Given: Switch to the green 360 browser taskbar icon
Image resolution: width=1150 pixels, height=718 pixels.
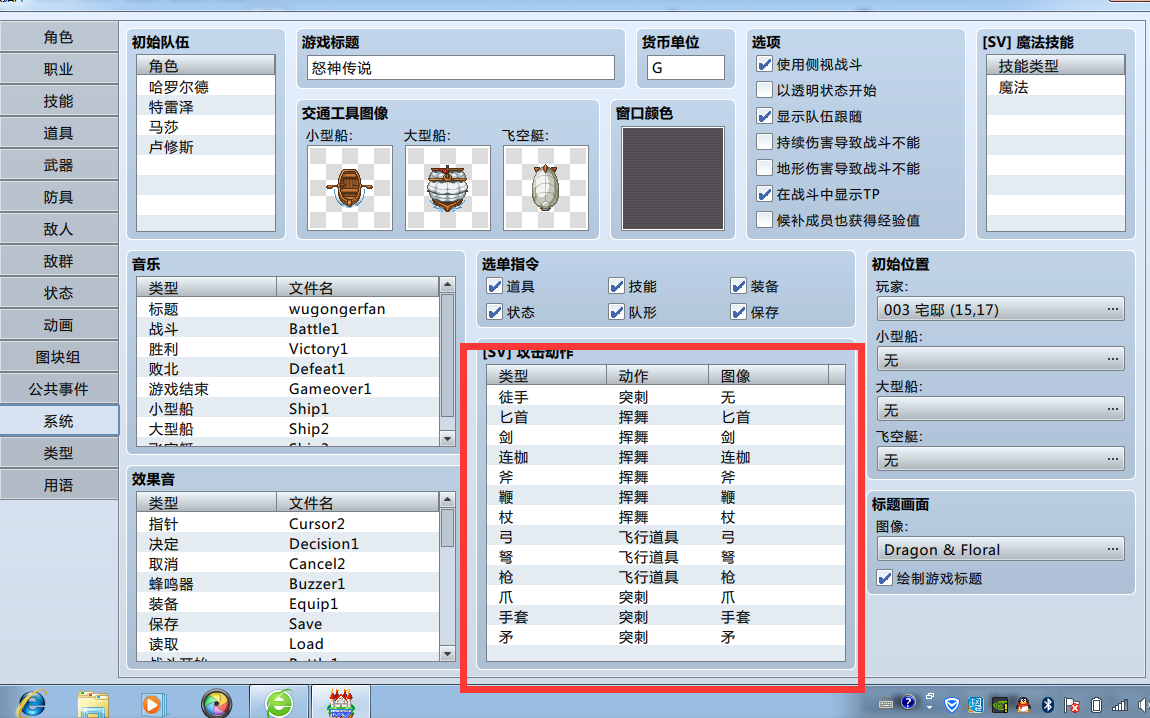Looking at the screenshot, I should 279,705.
